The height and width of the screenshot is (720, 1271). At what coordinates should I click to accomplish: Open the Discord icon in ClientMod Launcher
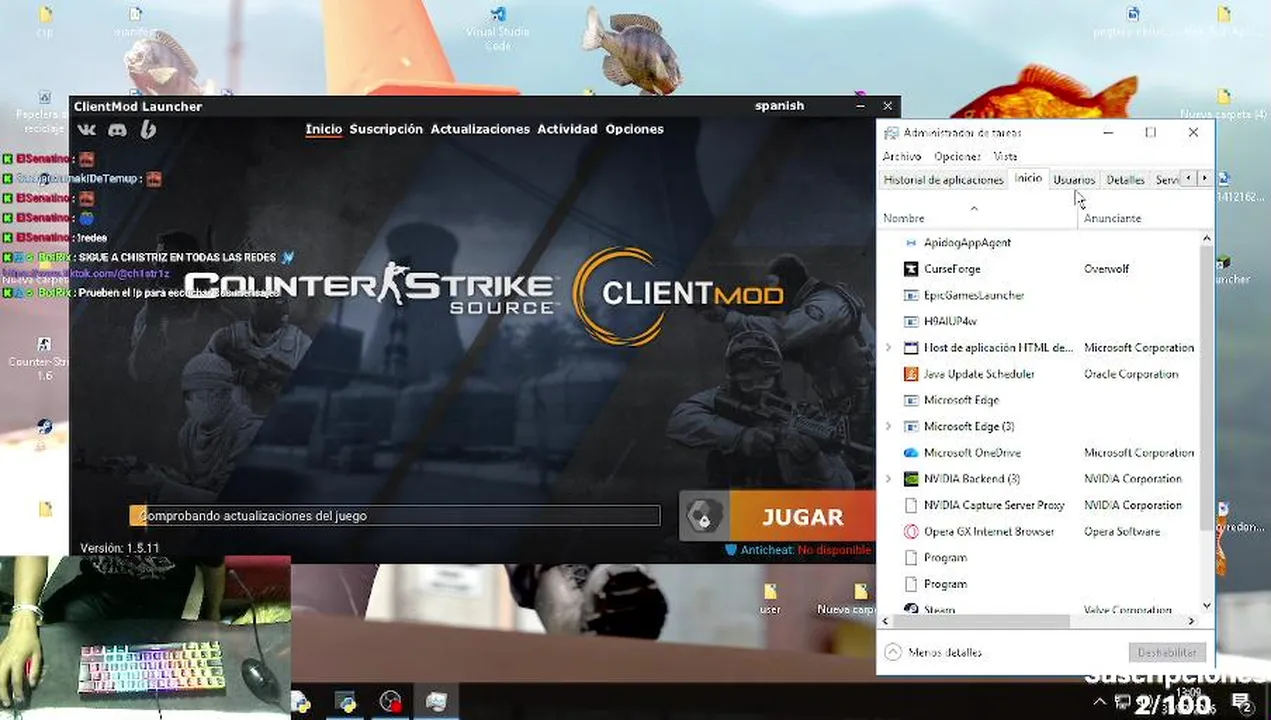click(117, 130)
